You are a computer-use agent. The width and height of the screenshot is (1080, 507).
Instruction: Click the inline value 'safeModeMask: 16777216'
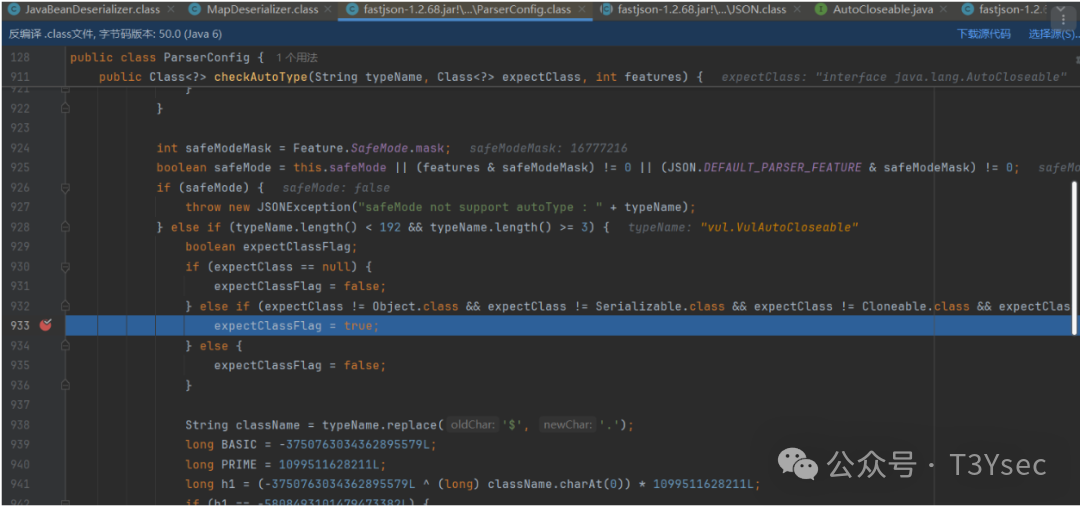coord(548,149)
